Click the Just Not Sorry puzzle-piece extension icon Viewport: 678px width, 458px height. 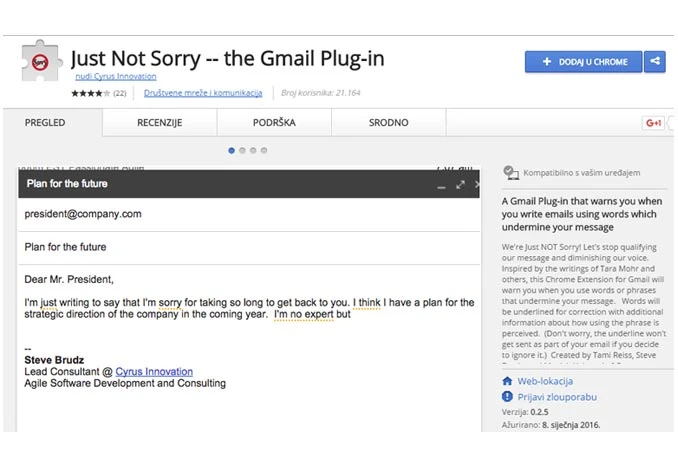[x=40, y=61]
